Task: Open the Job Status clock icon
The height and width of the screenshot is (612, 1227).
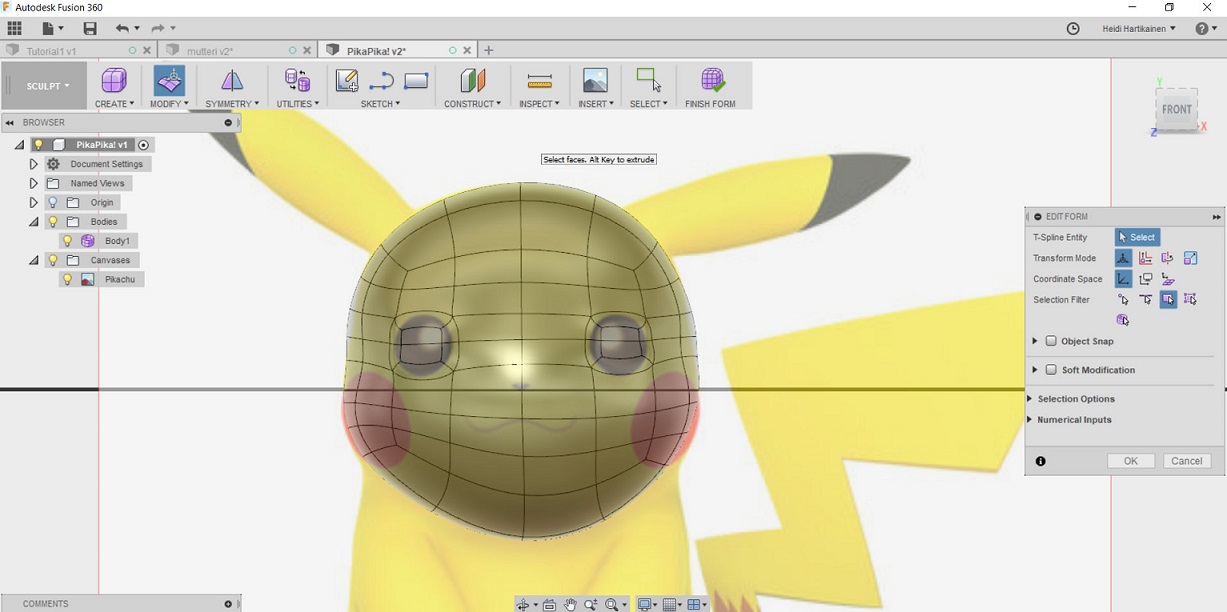Action: click(1073, 29)
